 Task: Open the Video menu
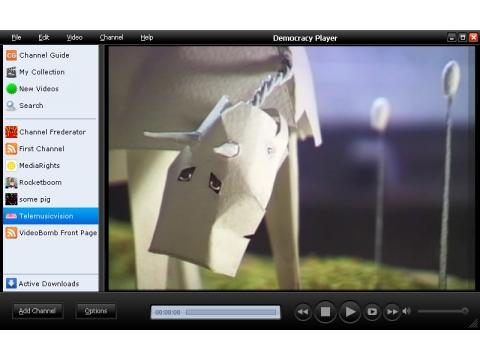tap(74, 37)
